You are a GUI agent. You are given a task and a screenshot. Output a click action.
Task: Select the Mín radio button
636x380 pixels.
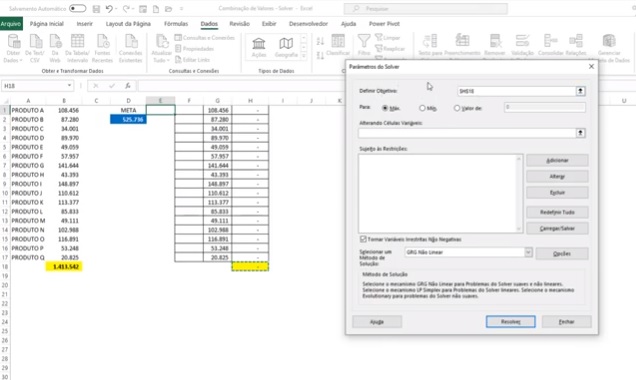pyautogui.click(x=422, y=108)
